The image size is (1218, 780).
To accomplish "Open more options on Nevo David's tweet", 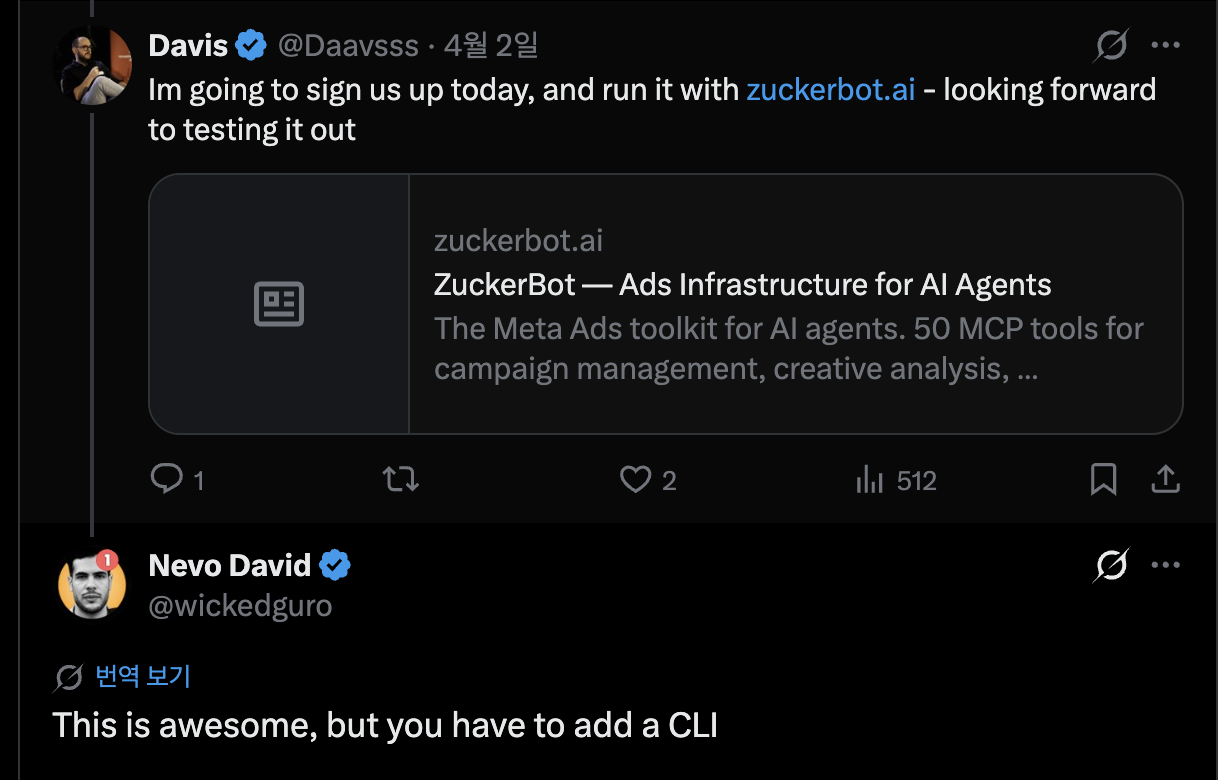I will (1166, 566).
